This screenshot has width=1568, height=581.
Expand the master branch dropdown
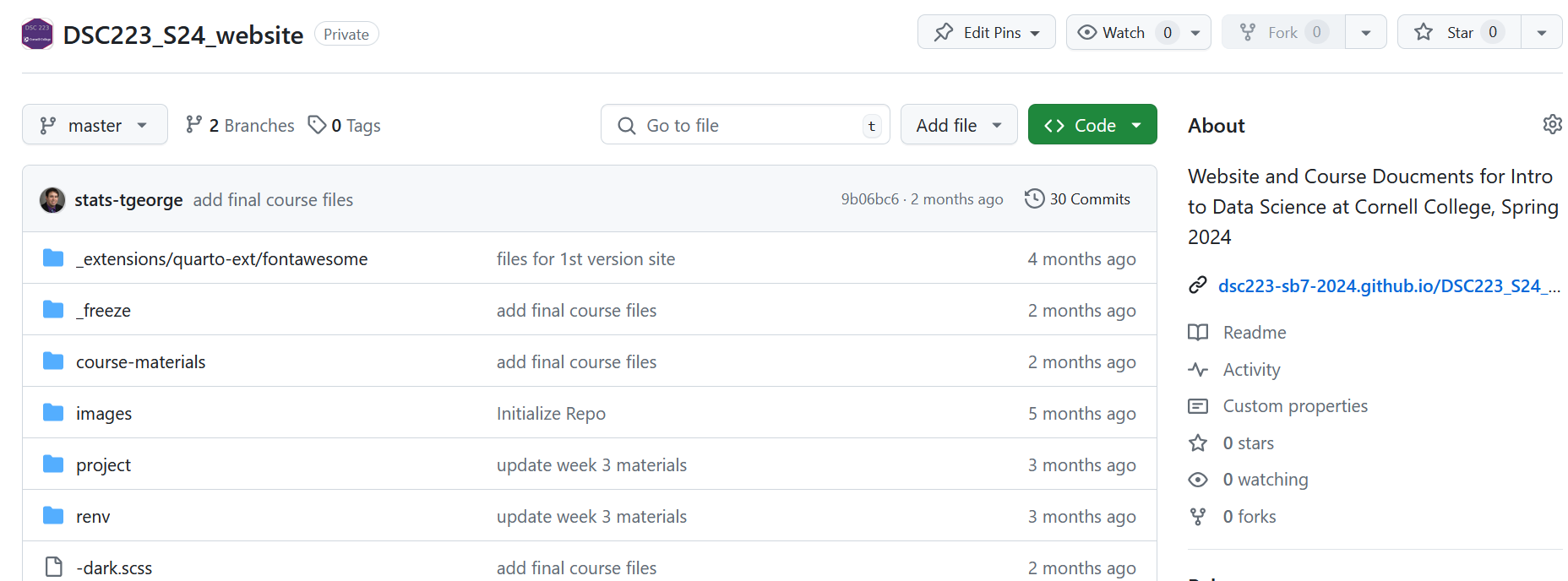coord(95,126)
